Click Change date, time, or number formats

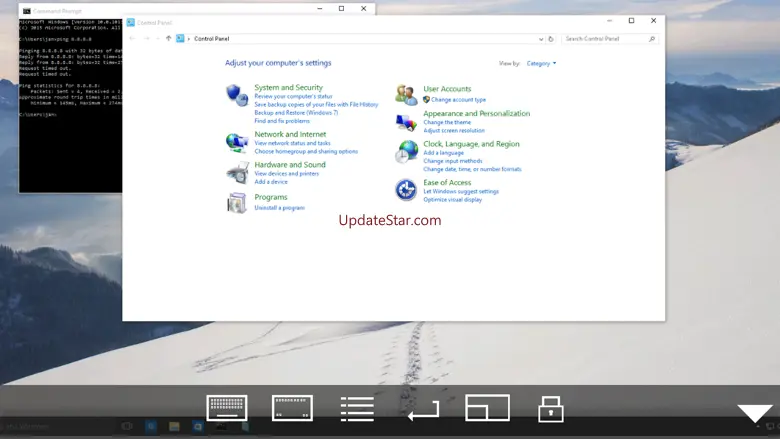(x=472, y=169)
